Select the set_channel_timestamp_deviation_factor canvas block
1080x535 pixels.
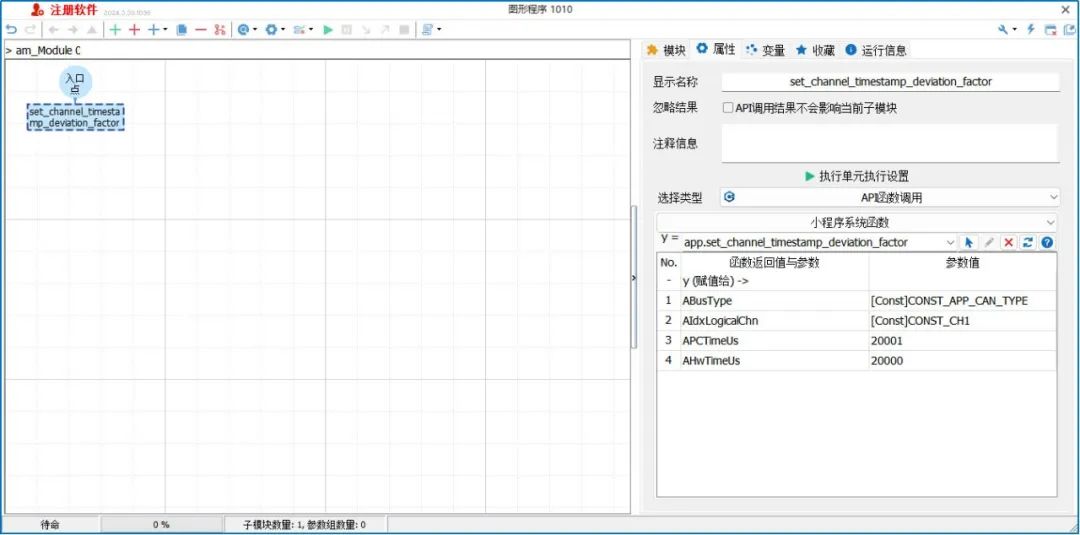point(76,117)
